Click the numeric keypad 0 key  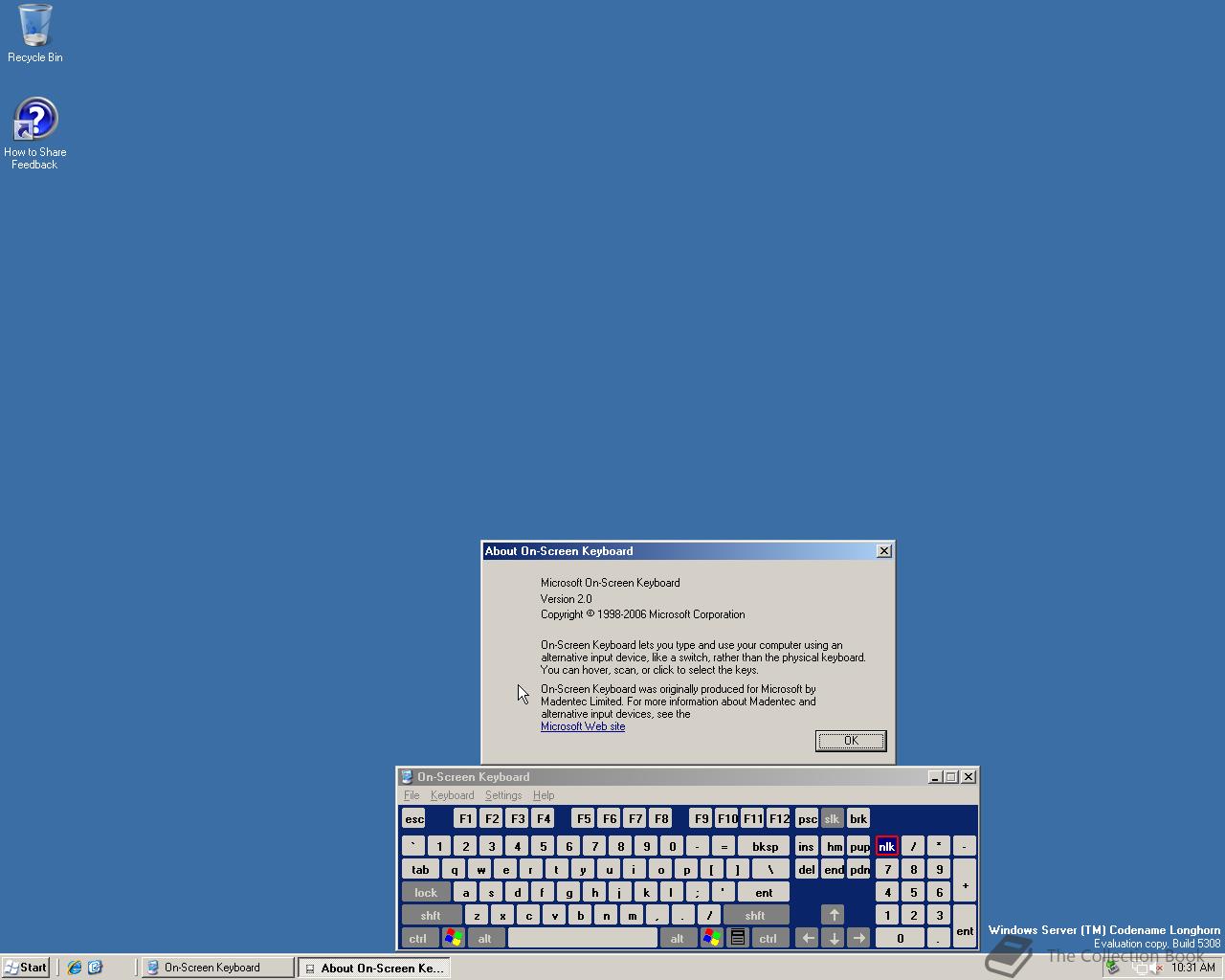click(900, 939)
